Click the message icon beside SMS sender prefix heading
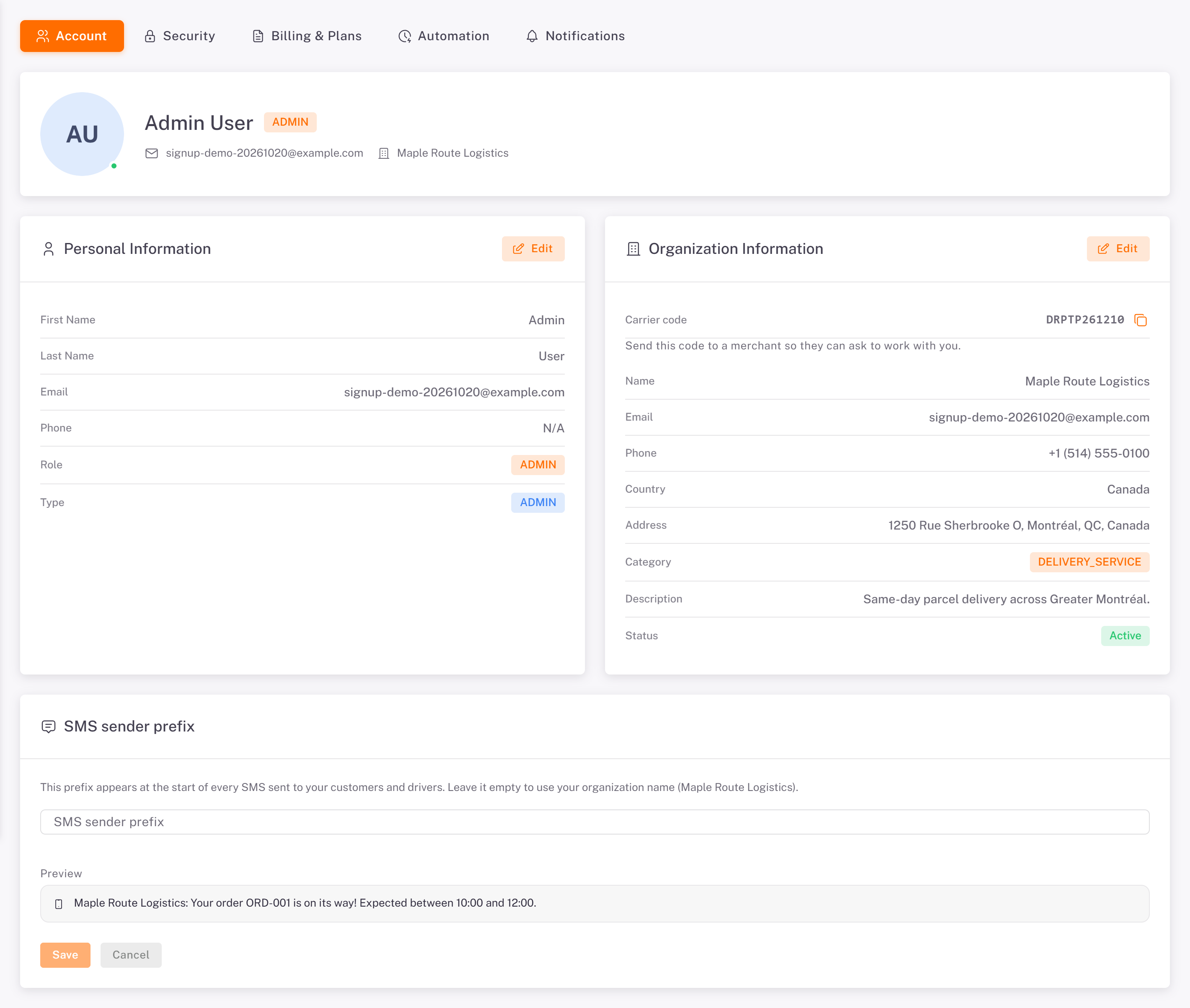Image resolution: width=1190 pixels, height=1008 pixels. pyautogui.click(x=49, y=727)
